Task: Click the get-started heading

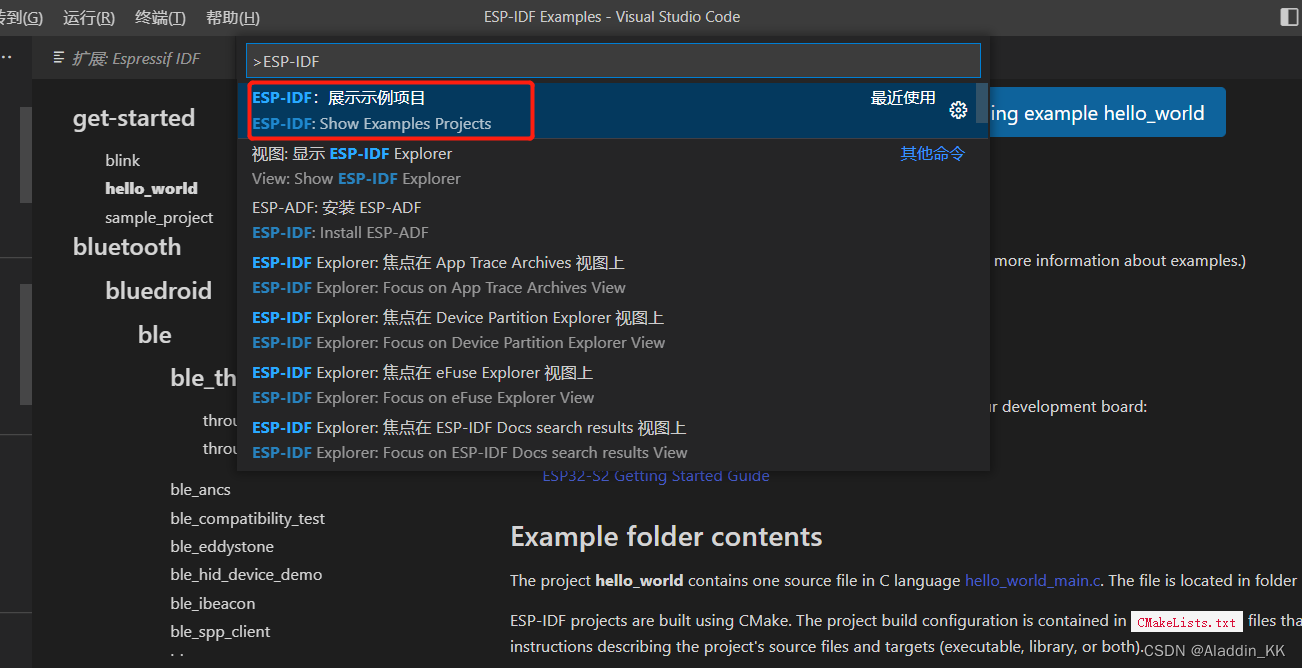Action: pyautogui.click(x=134, y=118)
